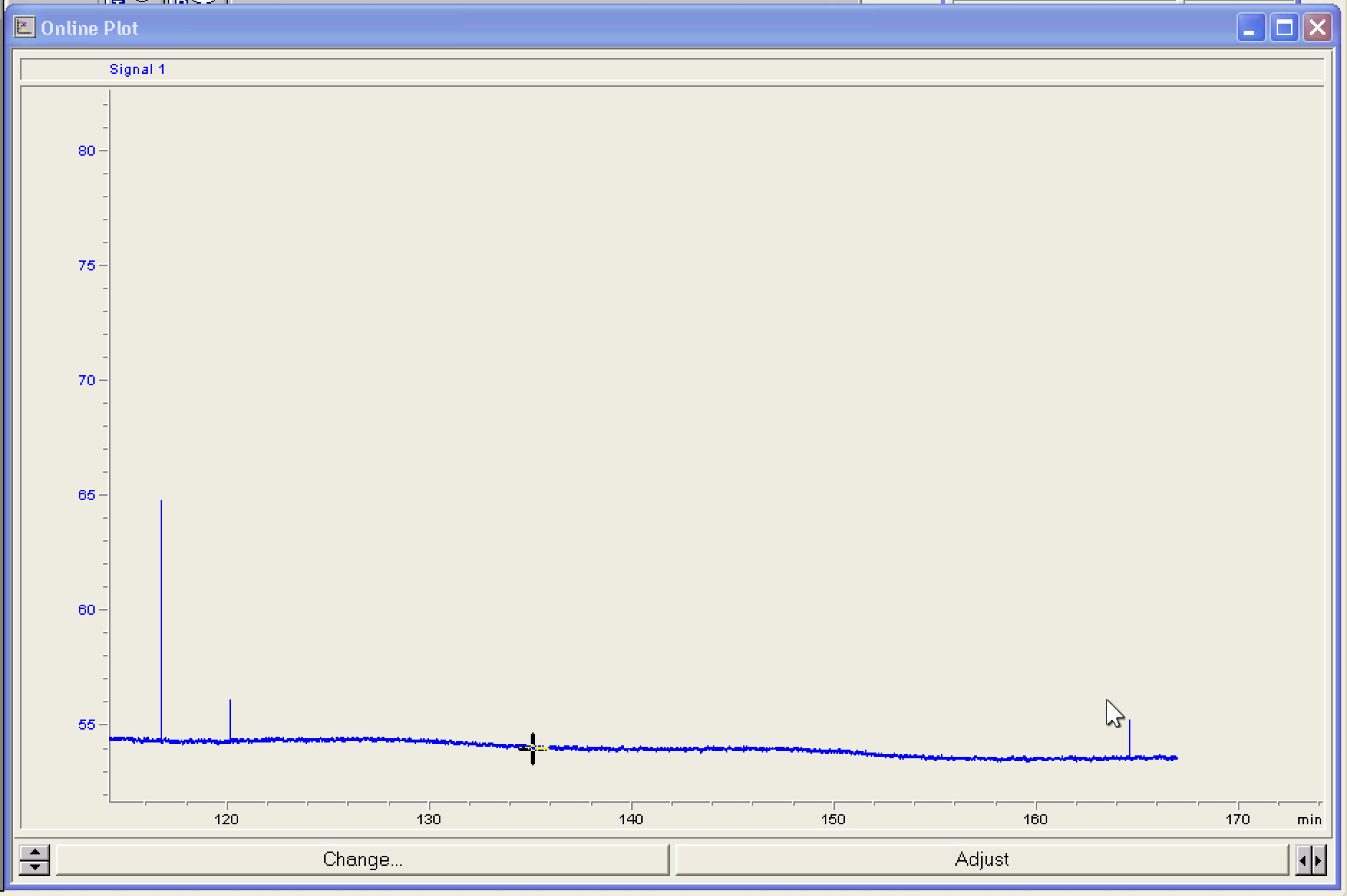Select the Signal 1 label

pos(137,70)
